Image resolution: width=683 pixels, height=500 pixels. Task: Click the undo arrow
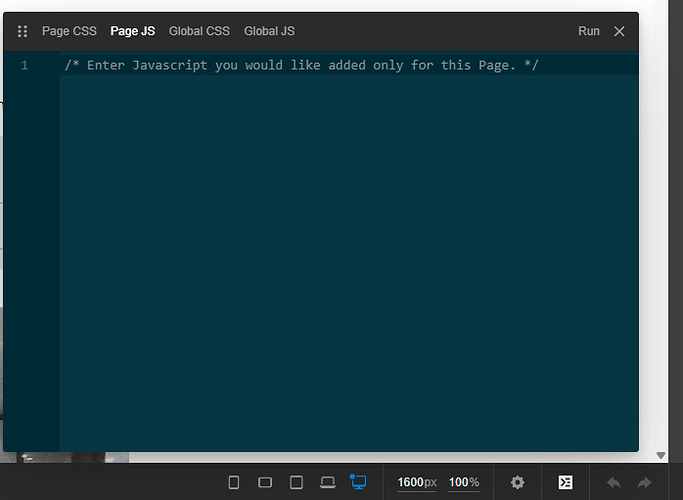pos(613,482)
